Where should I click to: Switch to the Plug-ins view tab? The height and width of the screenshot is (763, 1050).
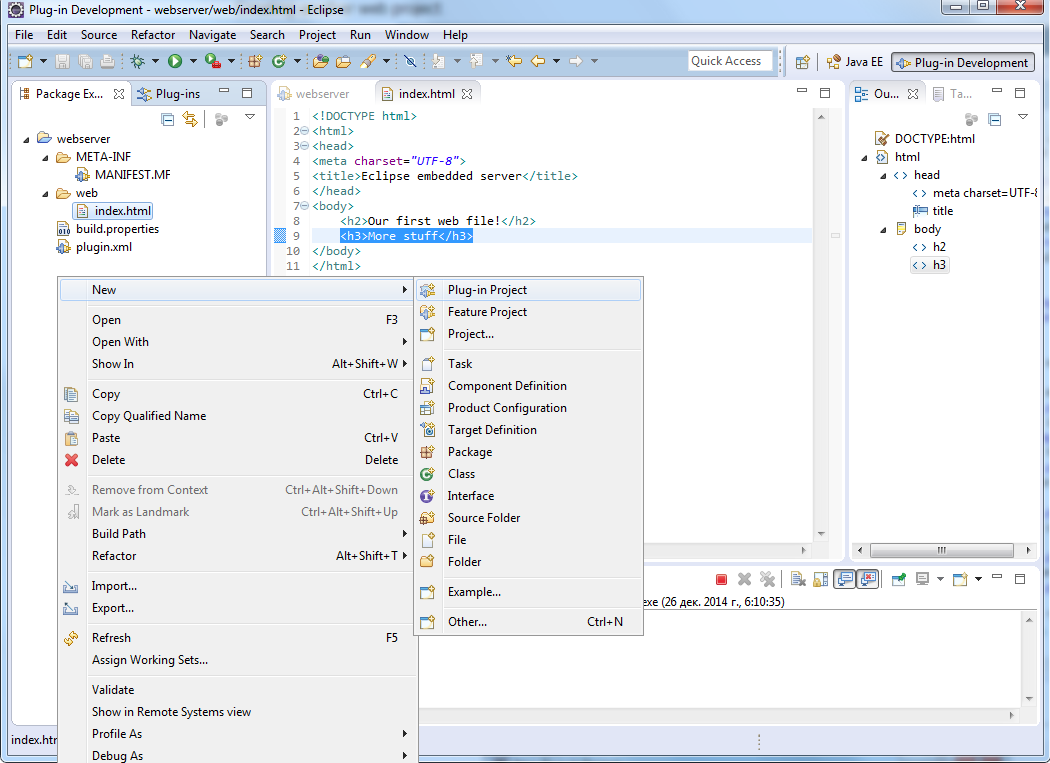tap(170, 94)
